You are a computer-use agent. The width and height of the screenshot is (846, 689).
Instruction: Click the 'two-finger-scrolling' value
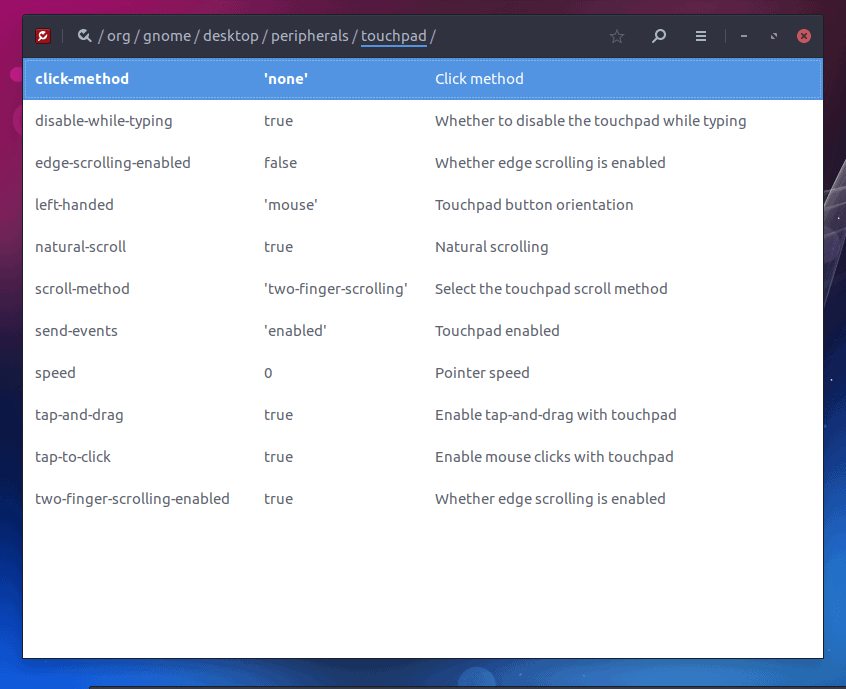(x=336, y=289)
